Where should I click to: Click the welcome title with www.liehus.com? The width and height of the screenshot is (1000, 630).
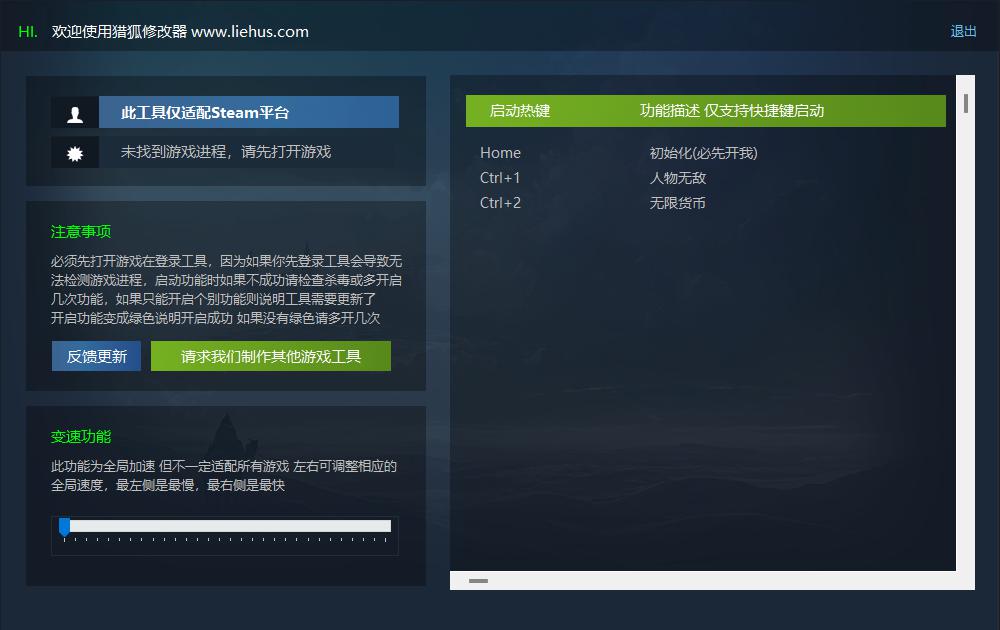[180, 31]
